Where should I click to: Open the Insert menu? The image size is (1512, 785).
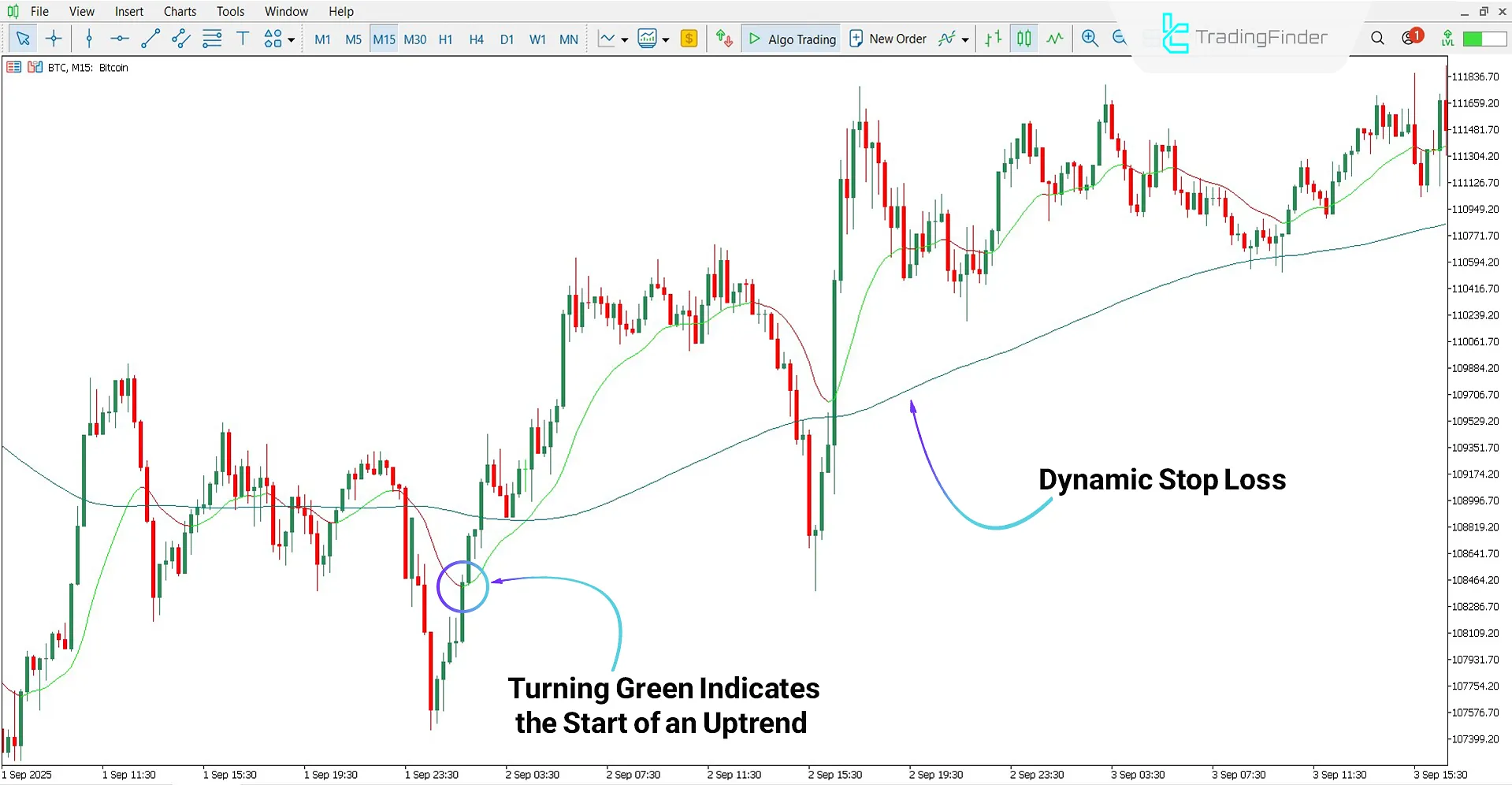[129, 11]
